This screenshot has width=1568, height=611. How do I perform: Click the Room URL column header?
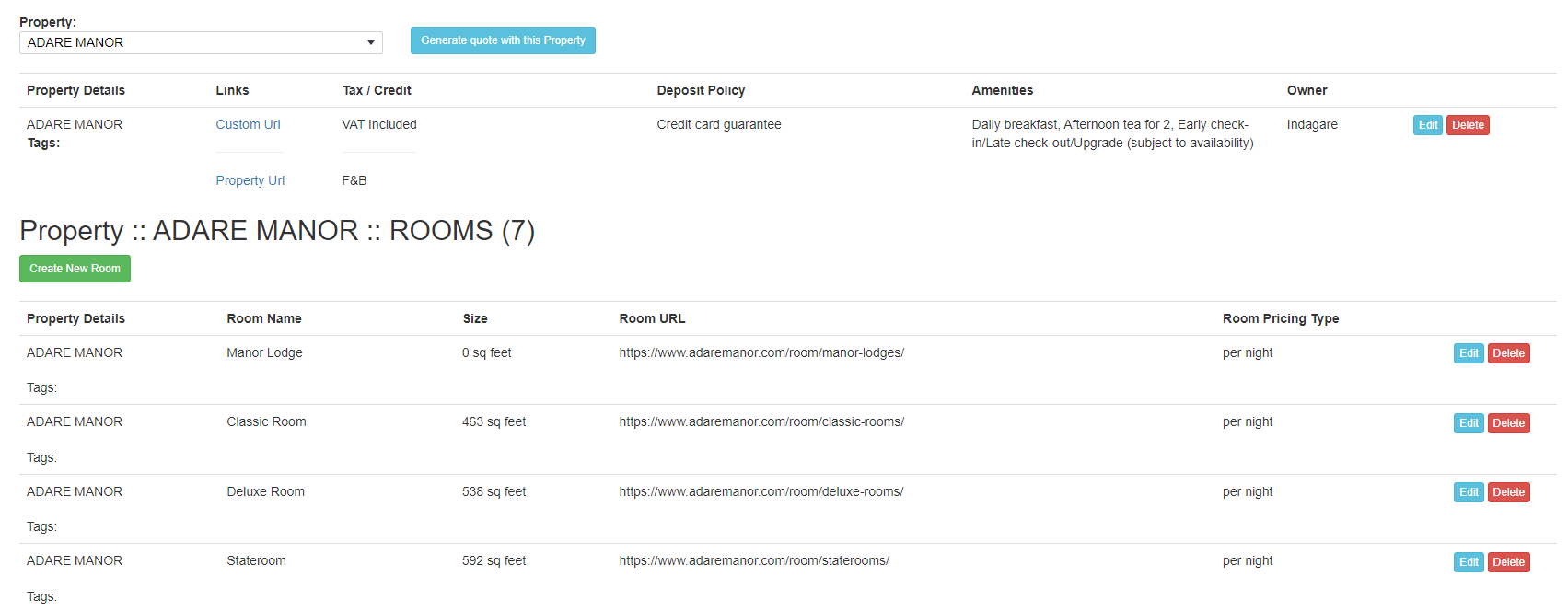click(x=652, y=318)
